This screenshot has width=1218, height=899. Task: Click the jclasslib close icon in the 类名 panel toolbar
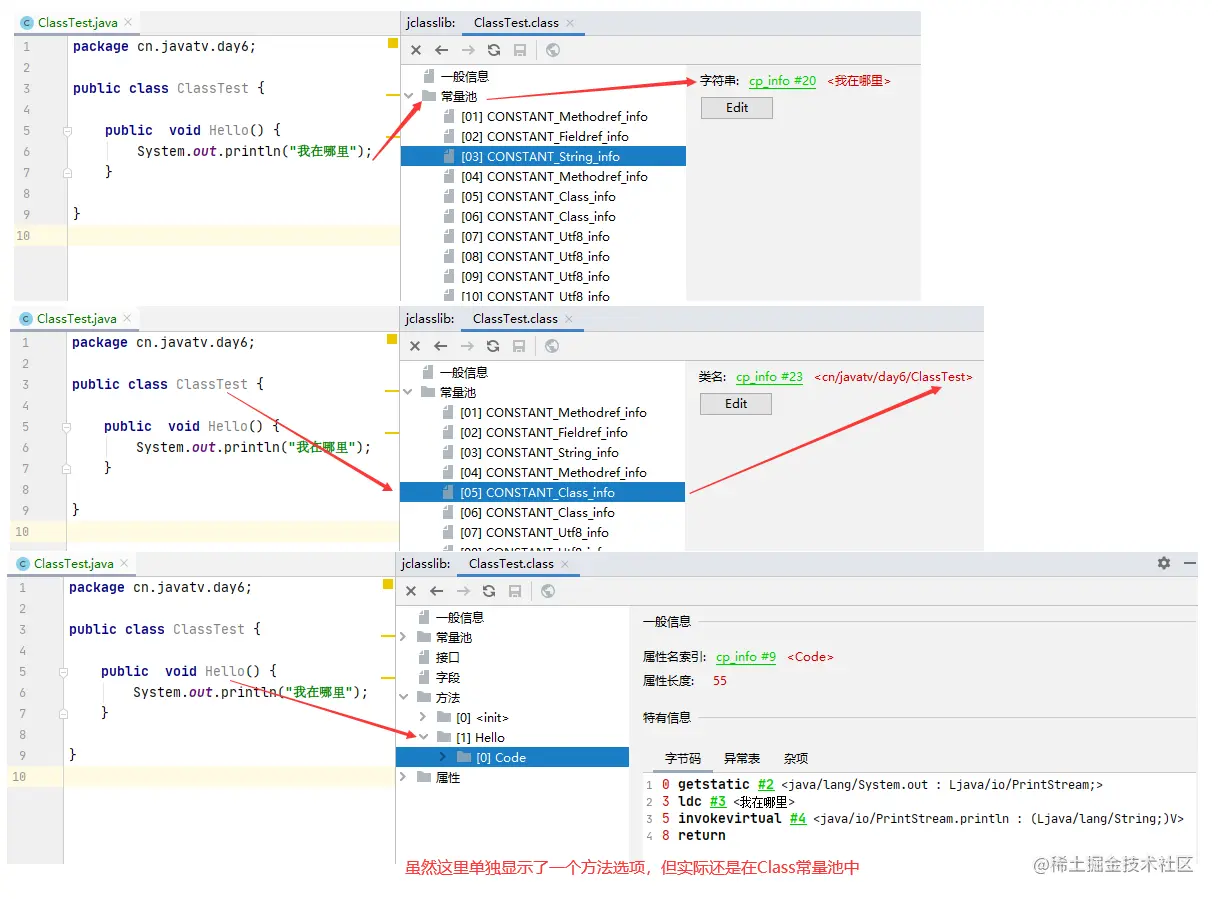coord(415,346)
